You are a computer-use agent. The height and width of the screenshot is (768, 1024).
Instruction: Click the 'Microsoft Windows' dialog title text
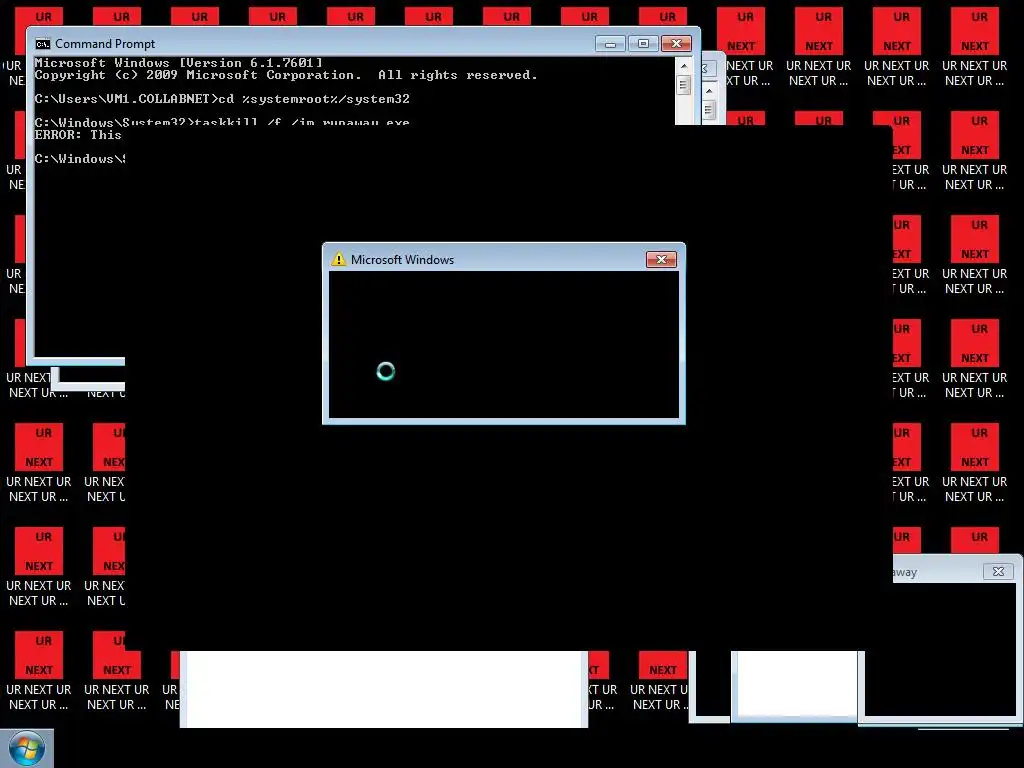click(402, 259)
